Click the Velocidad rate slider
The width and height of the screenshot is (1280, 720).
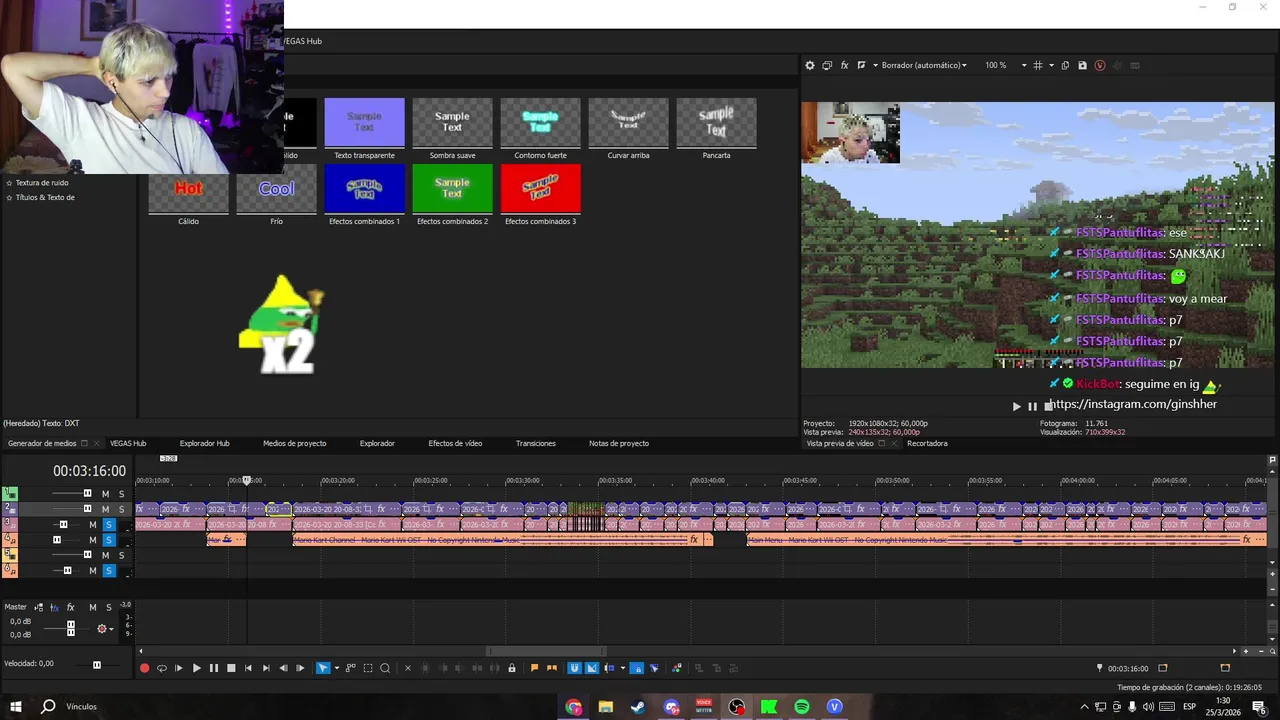(97, 664)
